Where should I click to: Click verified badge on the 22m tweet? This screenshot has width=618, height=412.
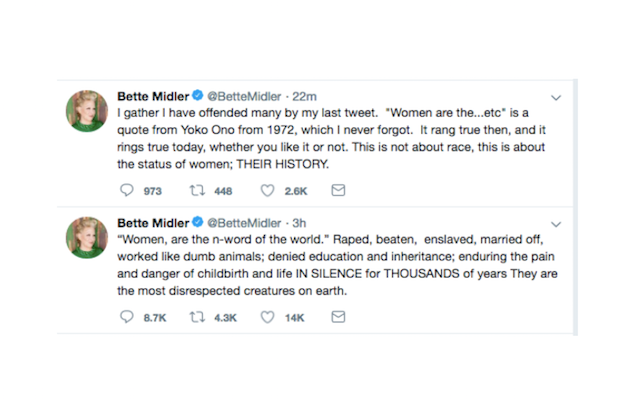[200, 97]
